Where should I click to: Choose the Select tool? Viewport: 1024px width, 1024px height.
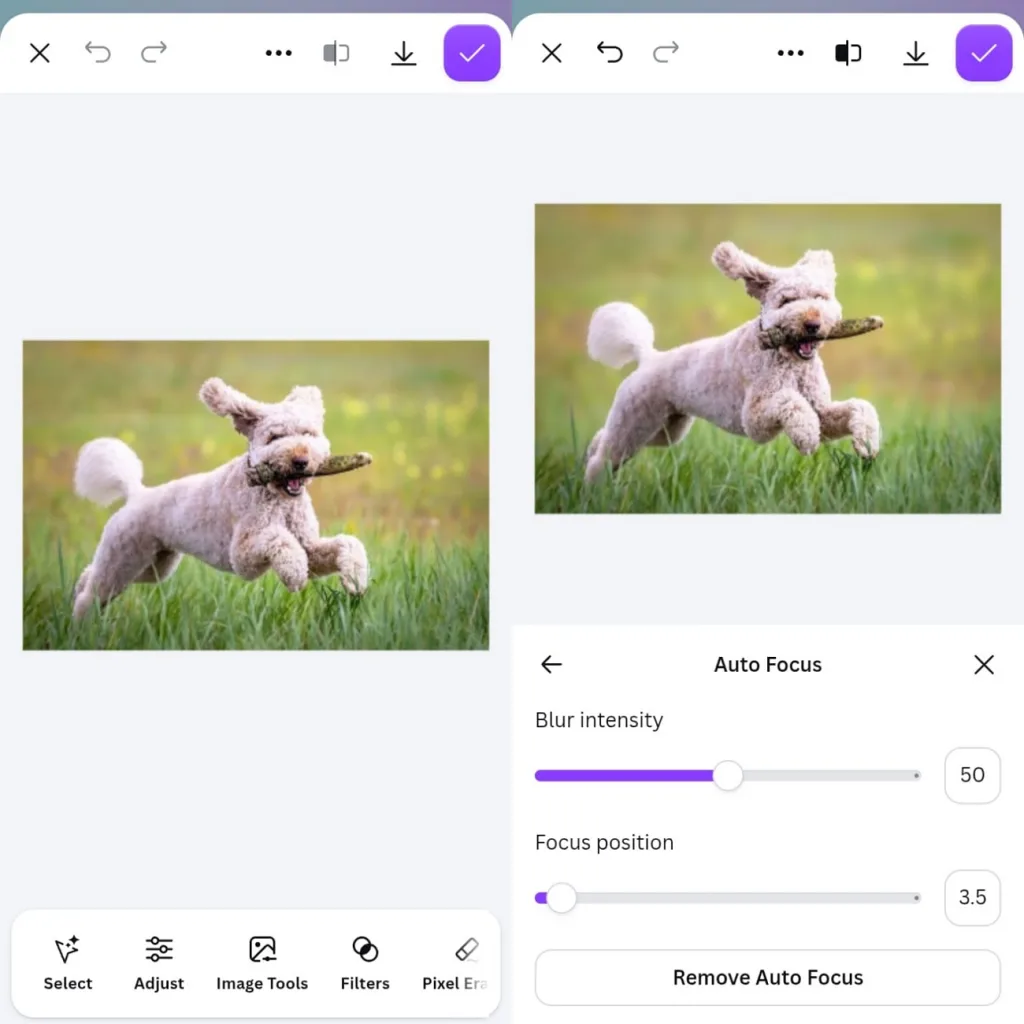68,964
